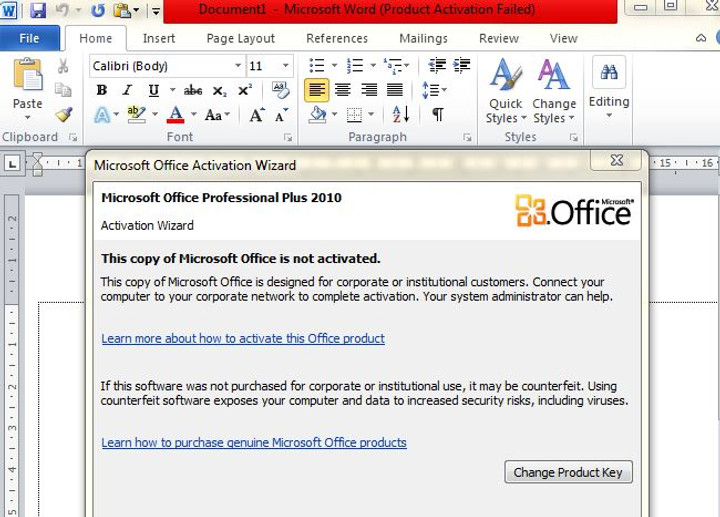Open link to learn about activating Office
Image resolution: width=720 pixels, height=517 pixels.
coord(243,338)
